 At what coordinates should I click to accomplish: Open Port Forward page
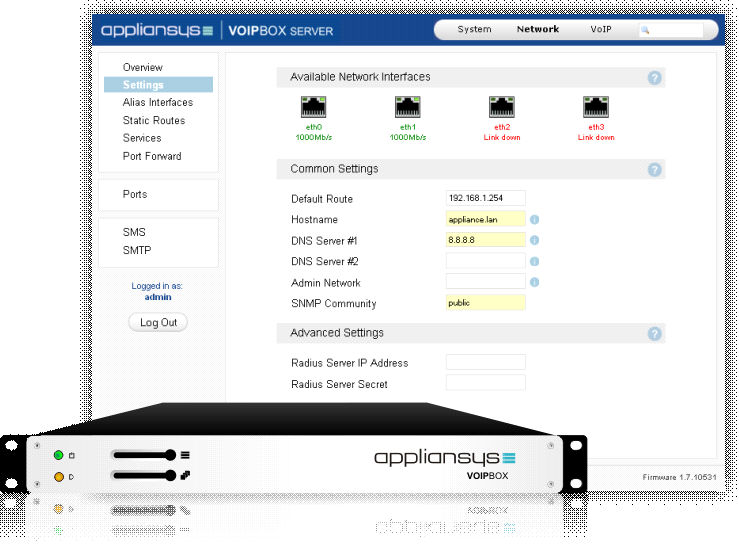(x=152, y=156)
